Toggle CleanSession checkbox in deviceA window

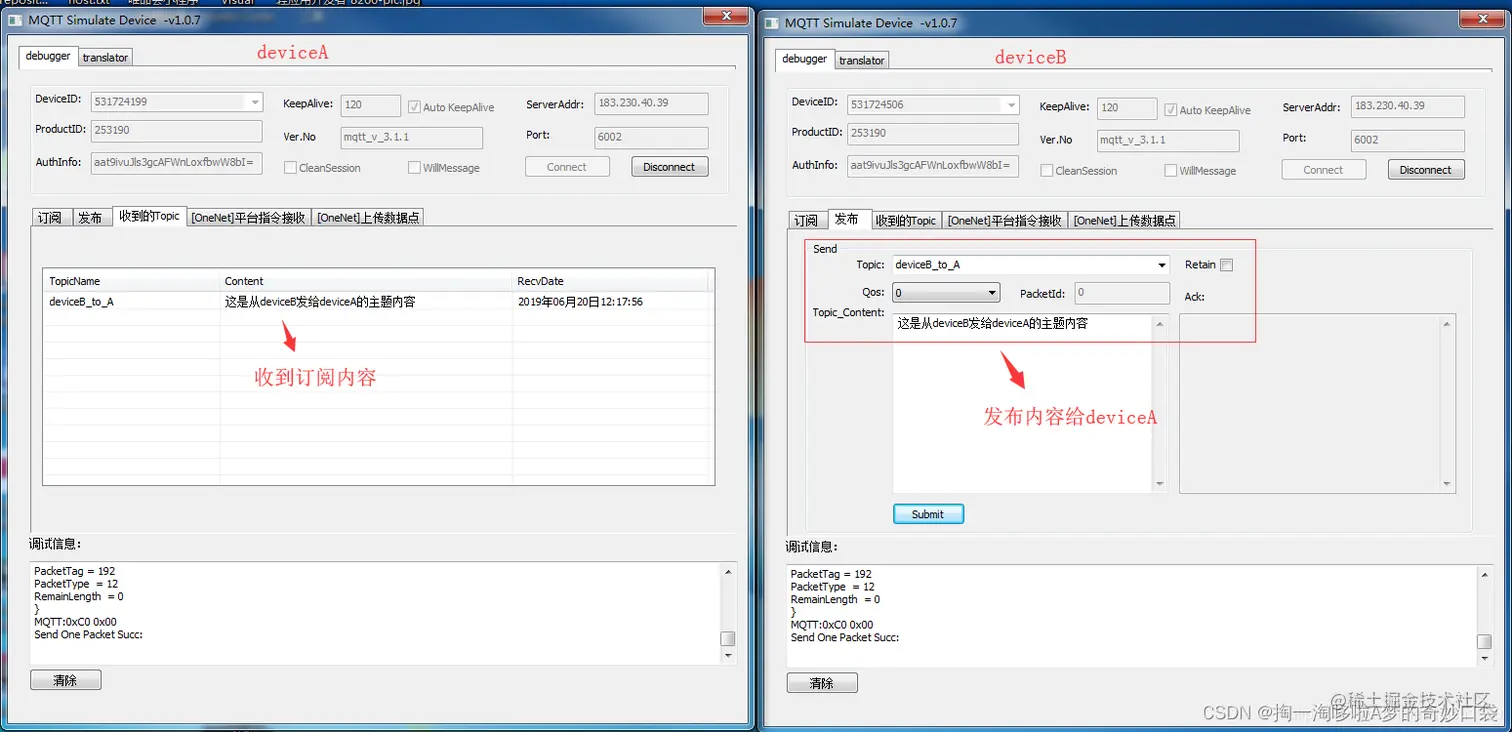[x=290, y=168]
